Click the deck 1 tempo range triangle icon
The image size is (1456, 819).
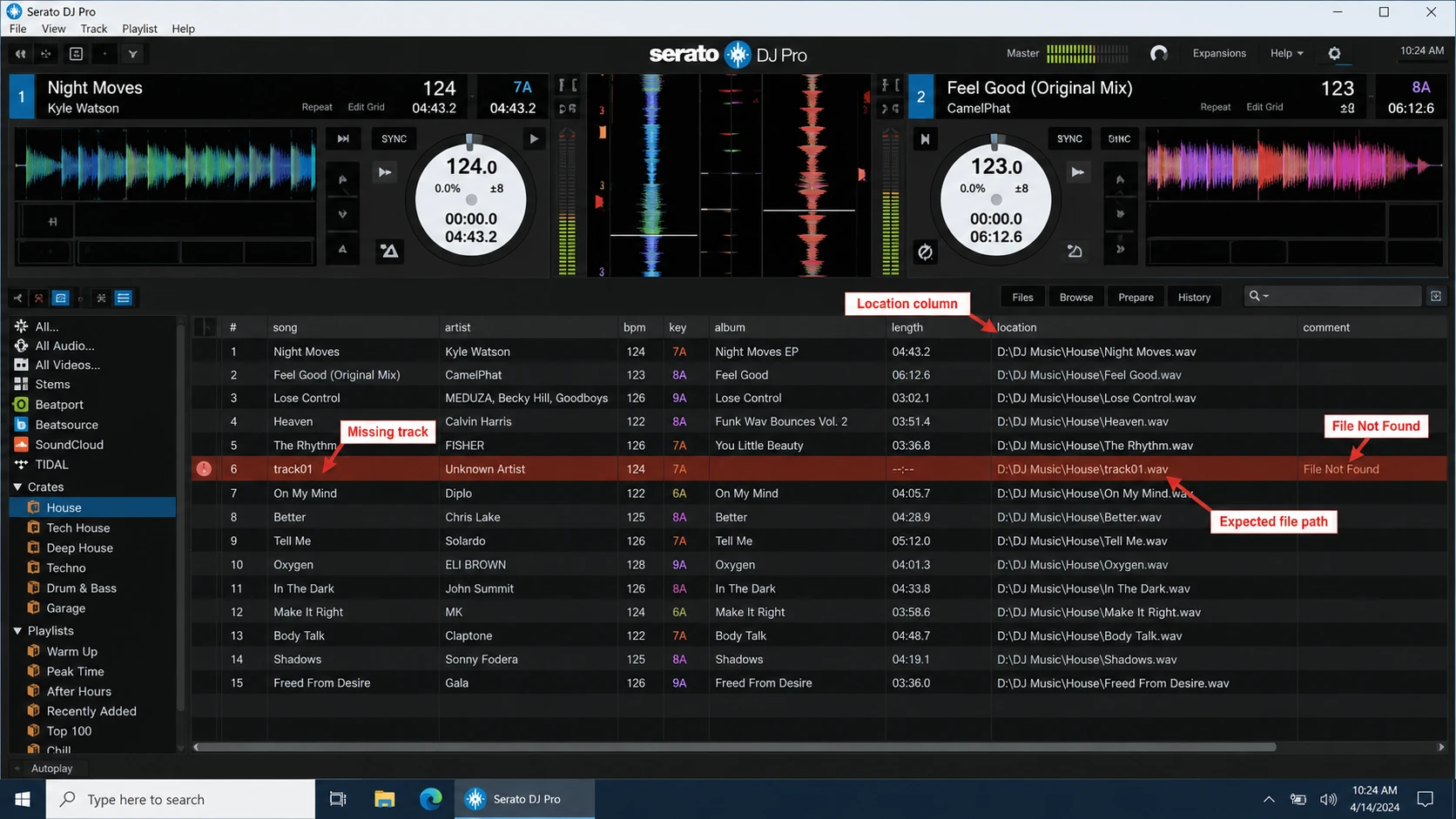[x=389, y=252]
